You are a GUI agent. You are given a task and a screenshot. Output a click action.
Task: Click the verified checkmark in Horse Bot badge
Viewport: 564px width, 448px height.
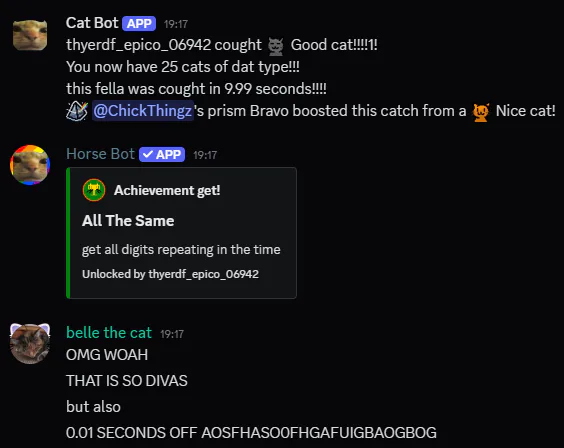pyautogui.click(x=147, y=155)
